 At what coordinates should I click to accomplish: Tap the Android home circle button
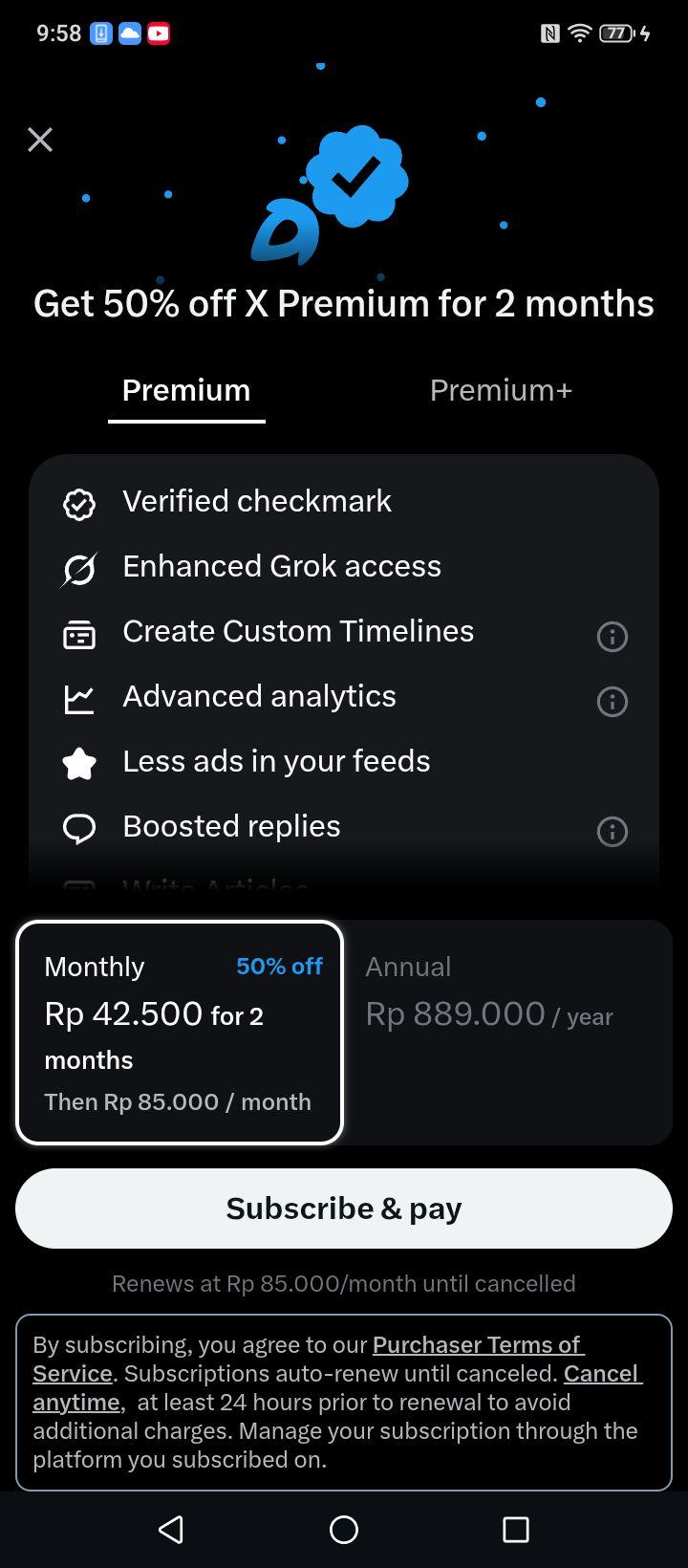coord(344,1530)
